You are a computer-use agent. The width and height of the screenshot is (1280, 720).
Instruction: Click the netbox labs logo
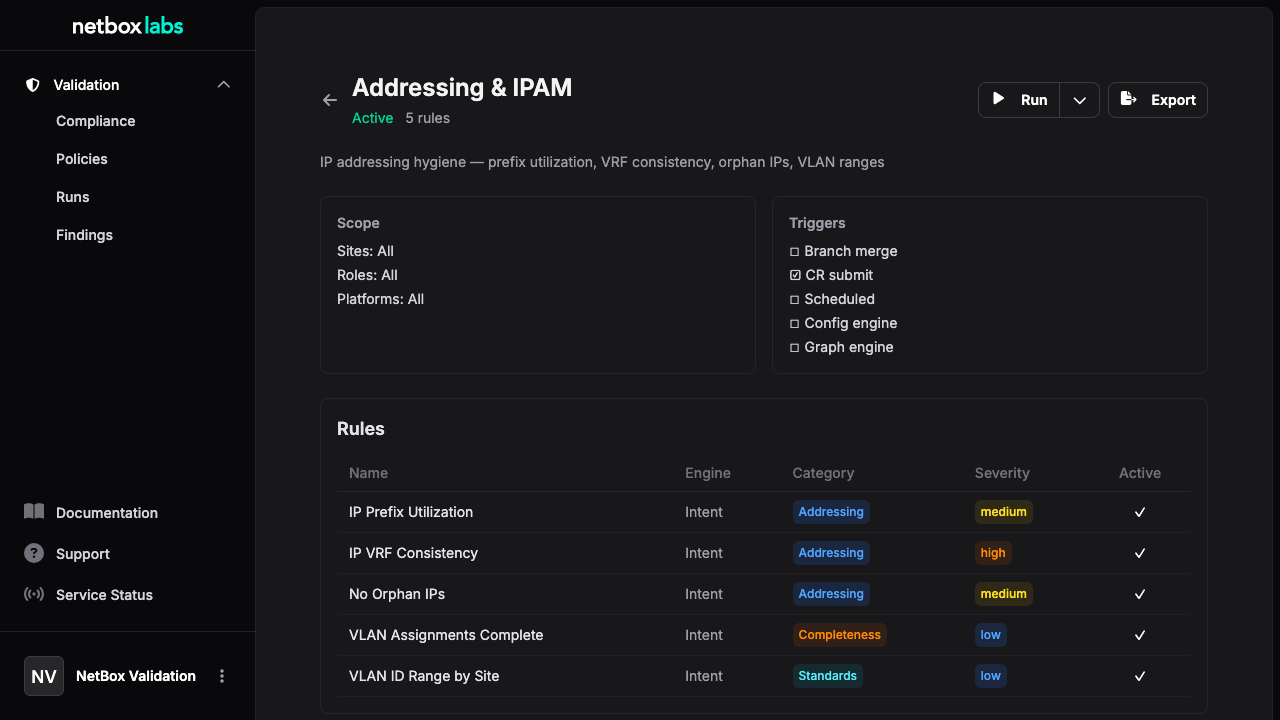pyautogui.click(x=128, y=26)
